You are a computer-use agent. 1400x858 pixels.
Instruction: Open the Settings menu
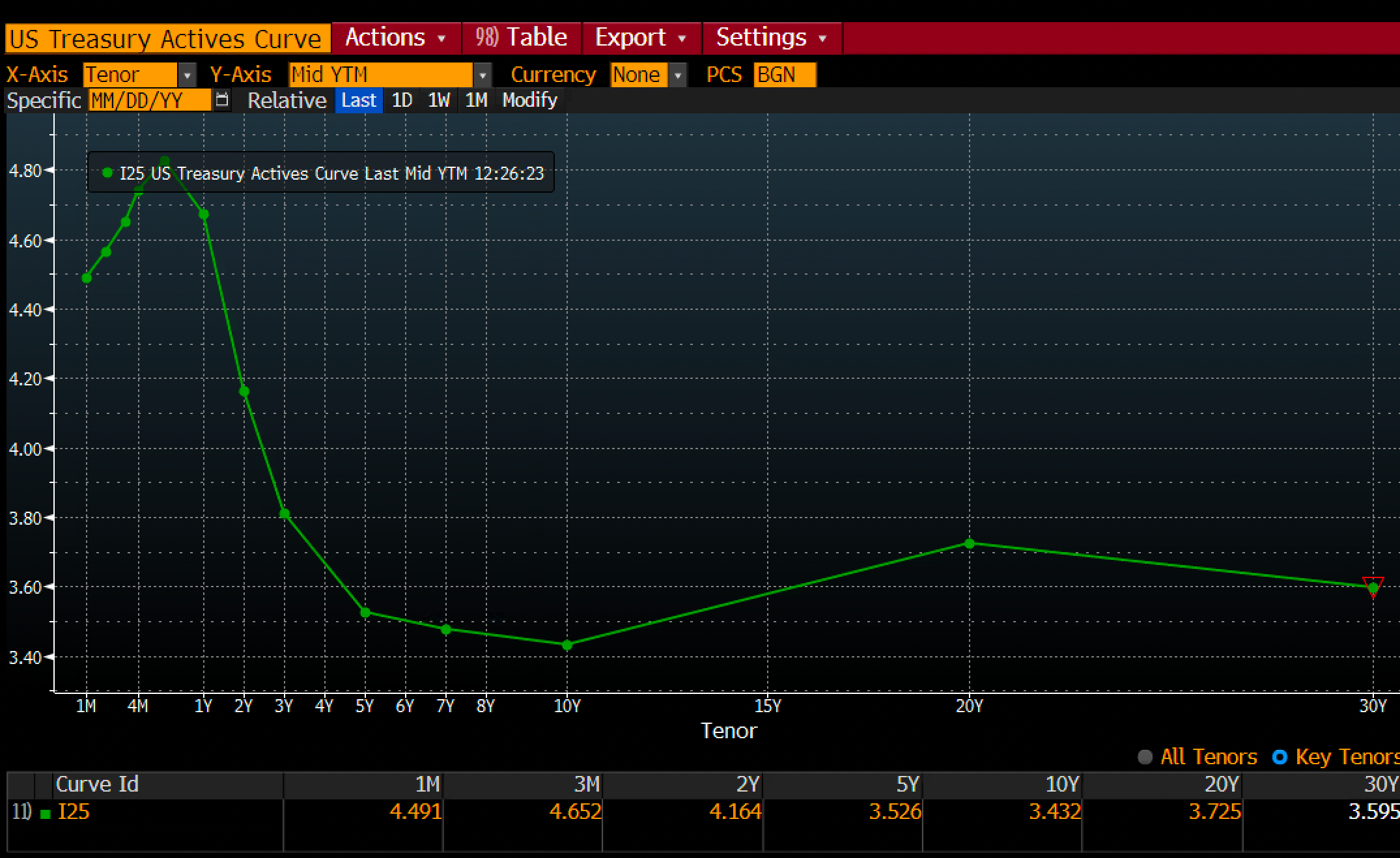tap(771, 38)
